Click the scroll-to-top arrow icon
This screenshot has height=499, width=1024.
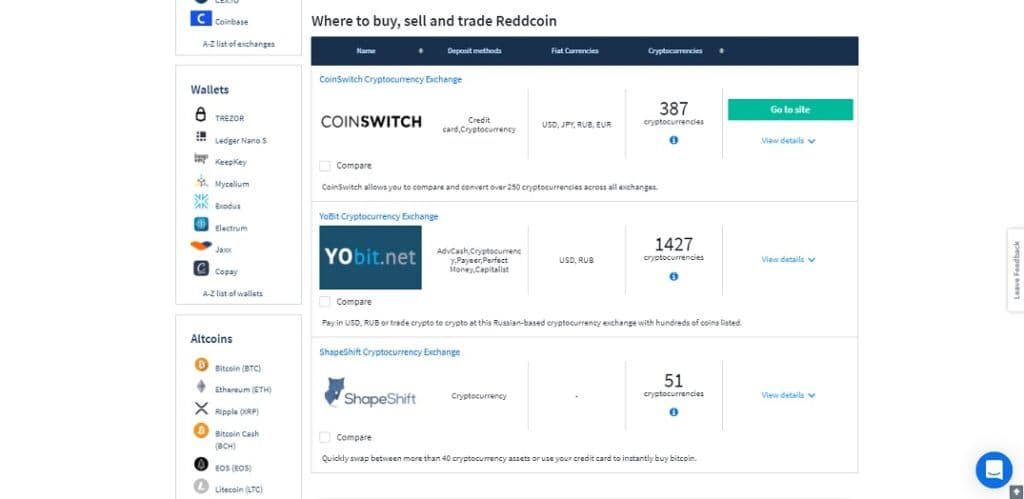(x=1016, y=492)
